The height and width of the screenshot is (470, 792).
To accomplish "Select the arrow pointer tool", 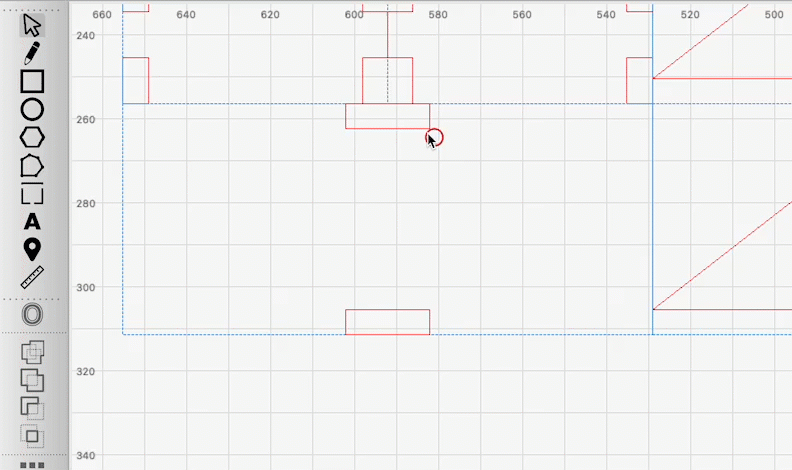I will pyautogui.click(x=32, y=25).
